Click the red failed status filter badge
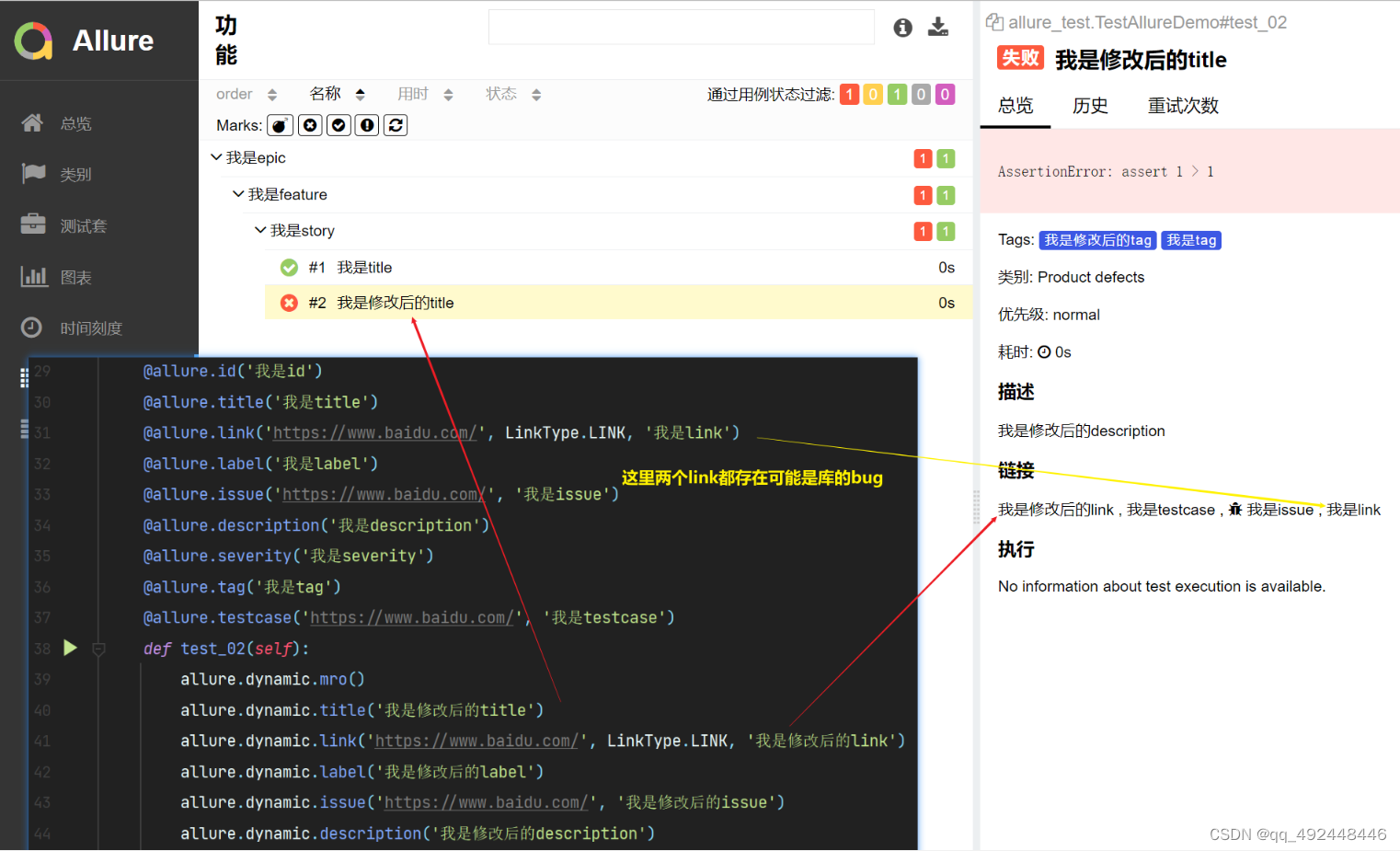Screen dimensions: 1400x851 tap(848, 94)
